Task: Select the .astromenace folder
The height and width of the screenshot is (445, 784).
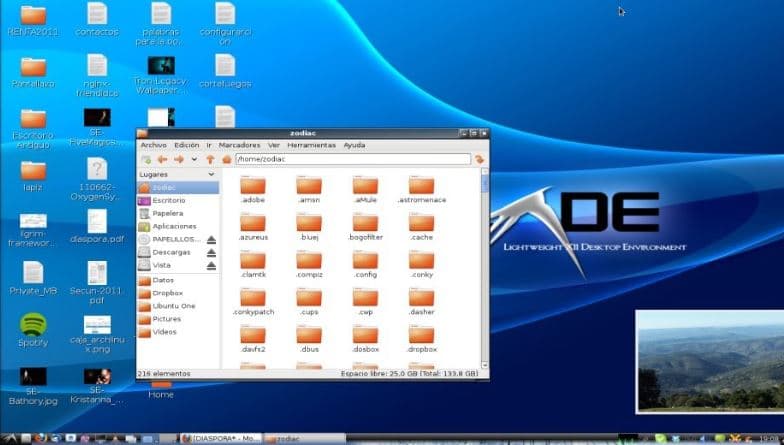Action: pyautogui.click(x=422, y=190)
